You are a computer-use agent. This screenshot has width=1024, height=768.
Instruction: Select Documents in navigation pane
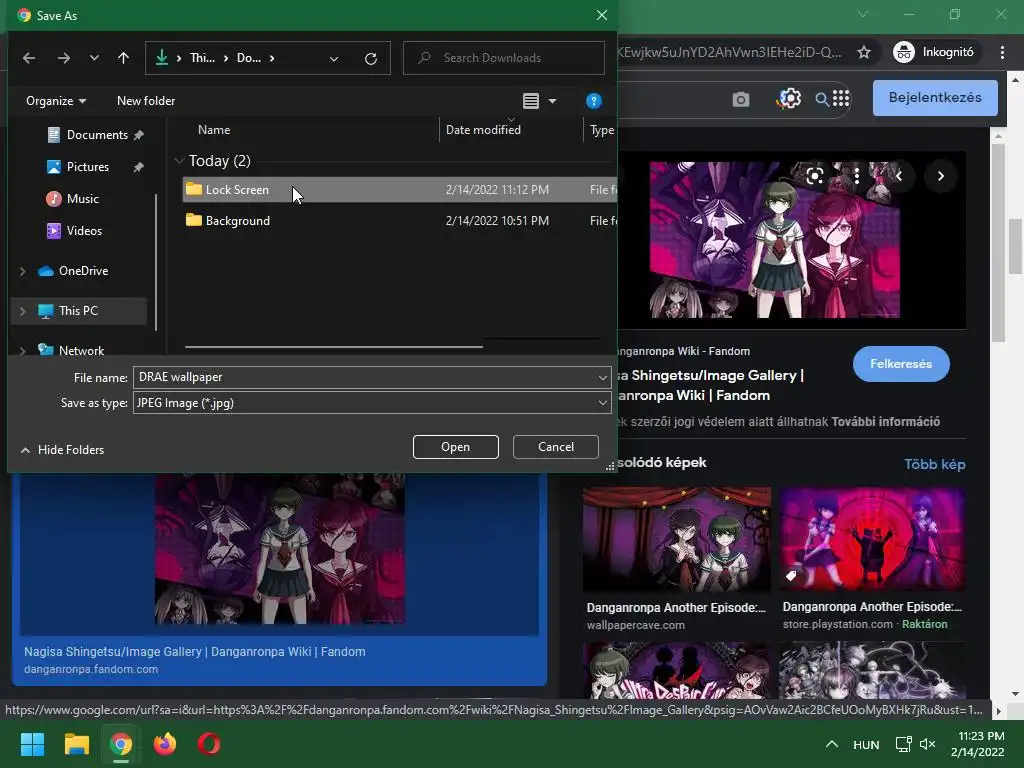pos(96,135)
